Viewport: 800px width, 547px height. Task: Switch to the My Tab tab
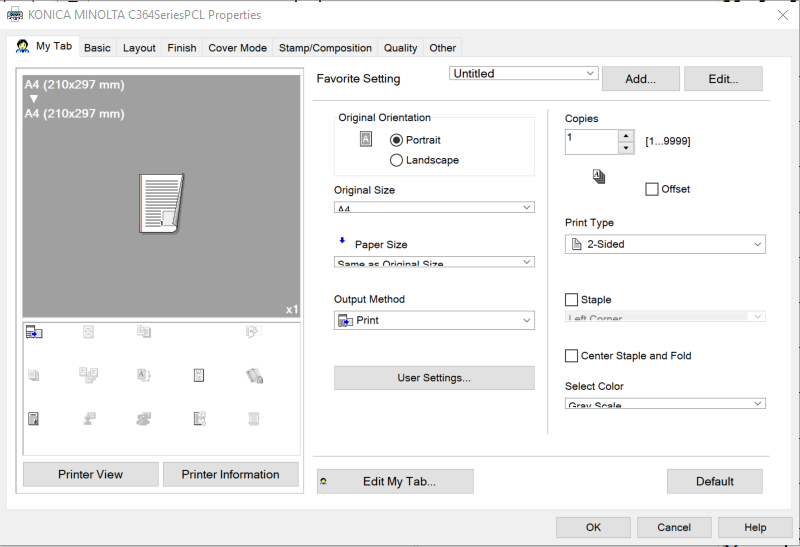click(x=44, y=46)
